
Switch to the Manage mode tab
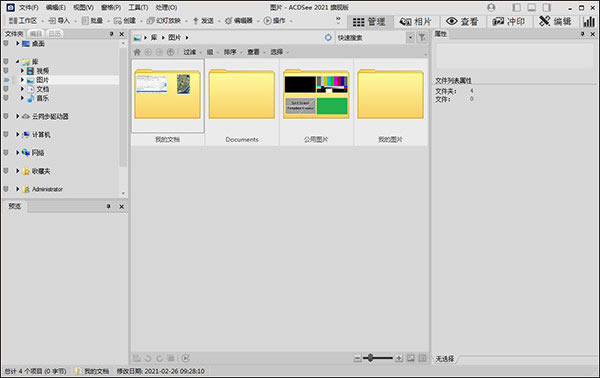pyautogui.click(x=369, y=21)
